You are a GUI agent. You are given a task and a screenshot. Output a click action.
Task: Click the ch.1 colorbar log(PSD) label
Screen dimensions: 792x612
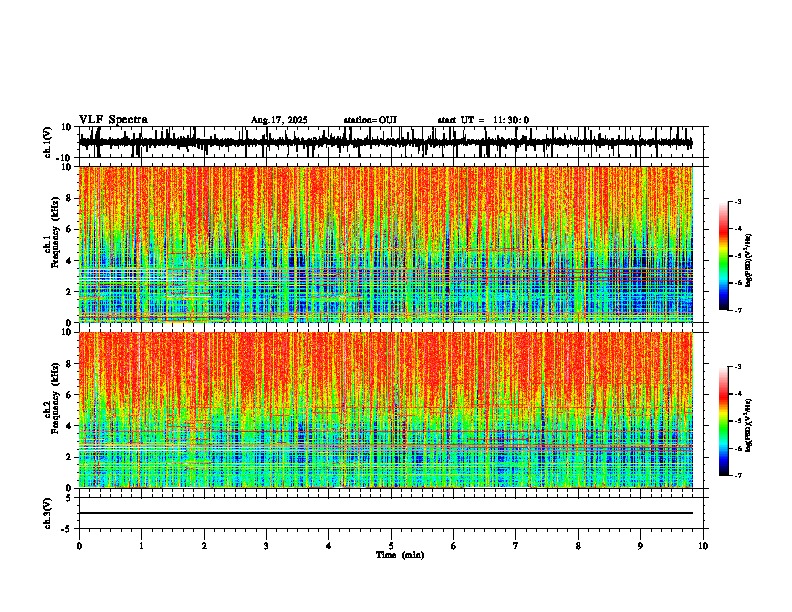[748, 260]
